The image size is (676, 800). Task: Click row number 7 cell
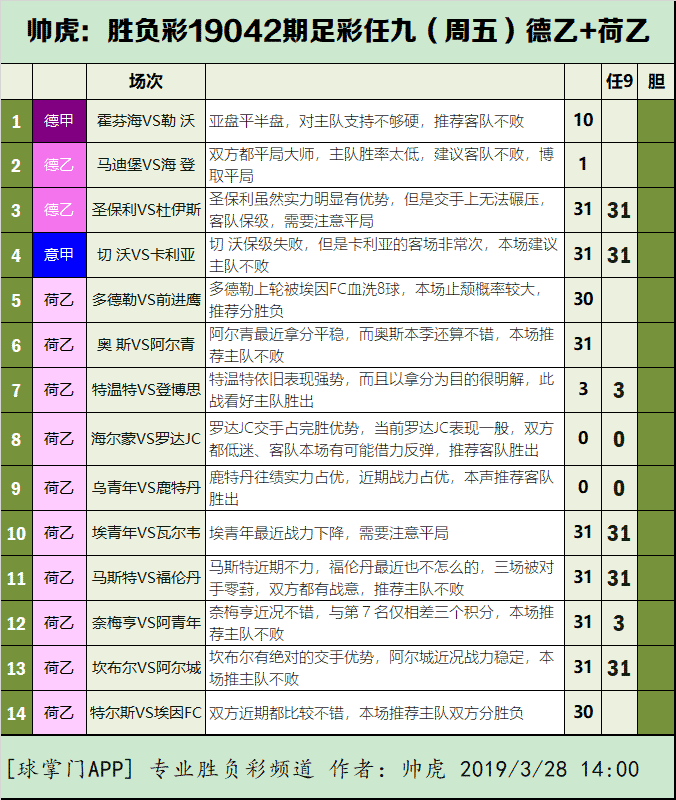coord(16,390)
